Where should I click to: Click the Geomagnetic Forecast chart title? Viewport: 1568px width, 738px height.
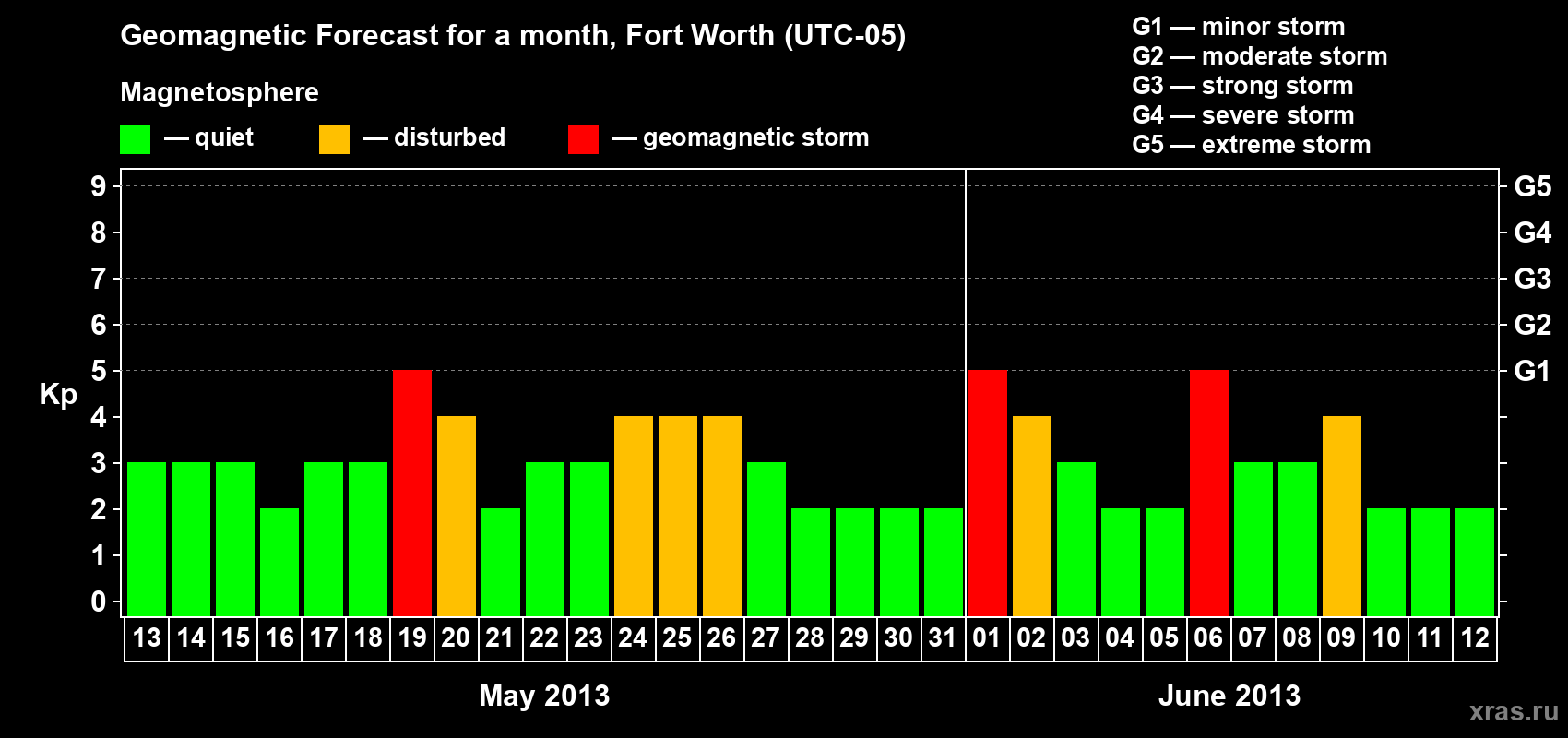[513, 36]
